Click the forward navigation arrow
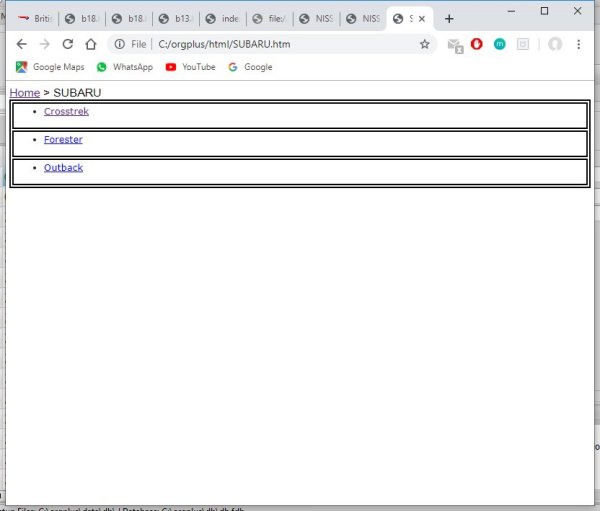The height and width of the screenshot is (511, 600). [x=45, y=44]
